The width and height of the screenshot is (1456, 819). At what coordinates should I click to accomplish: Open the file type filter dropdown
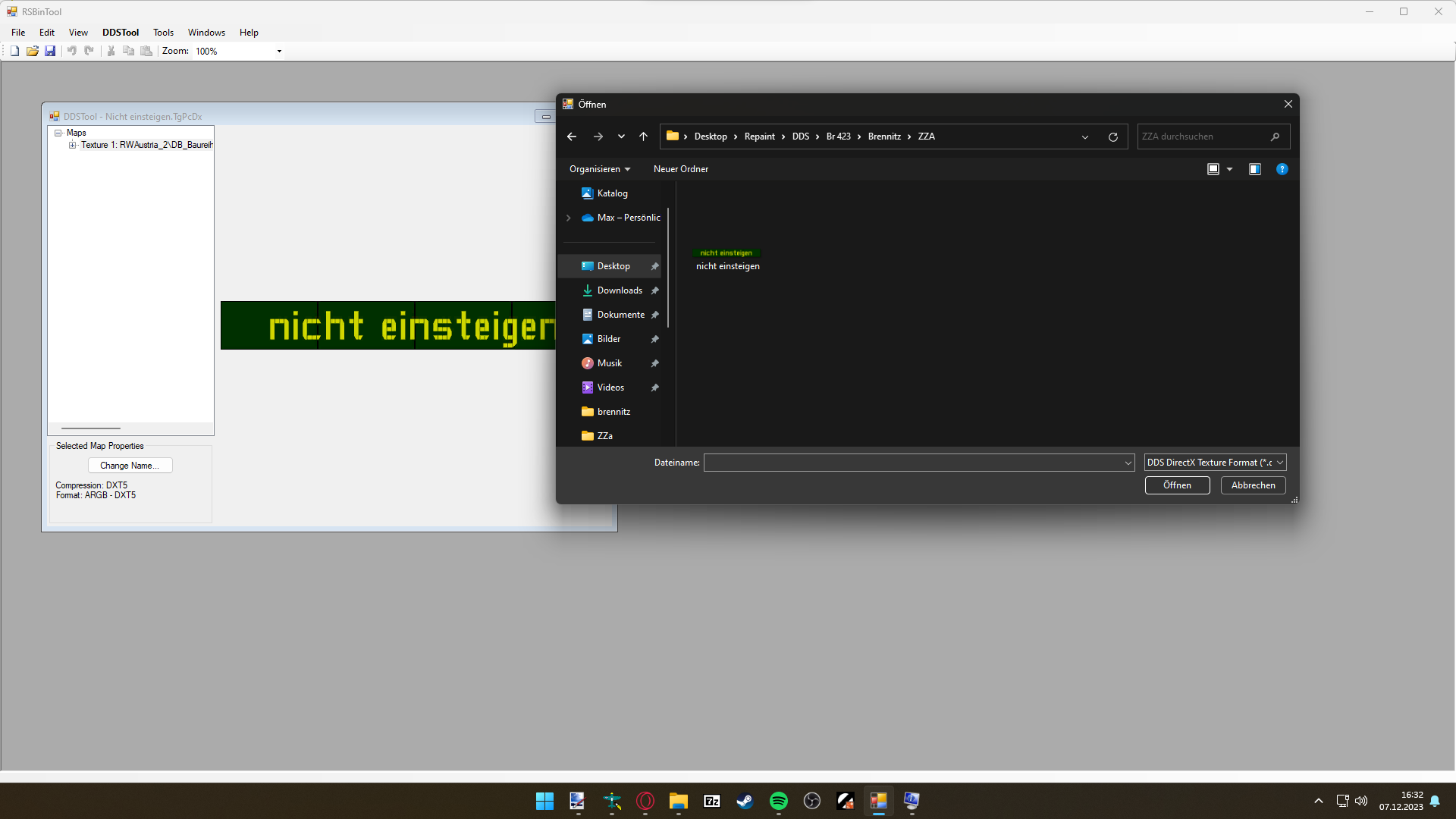click(1214, 463)
